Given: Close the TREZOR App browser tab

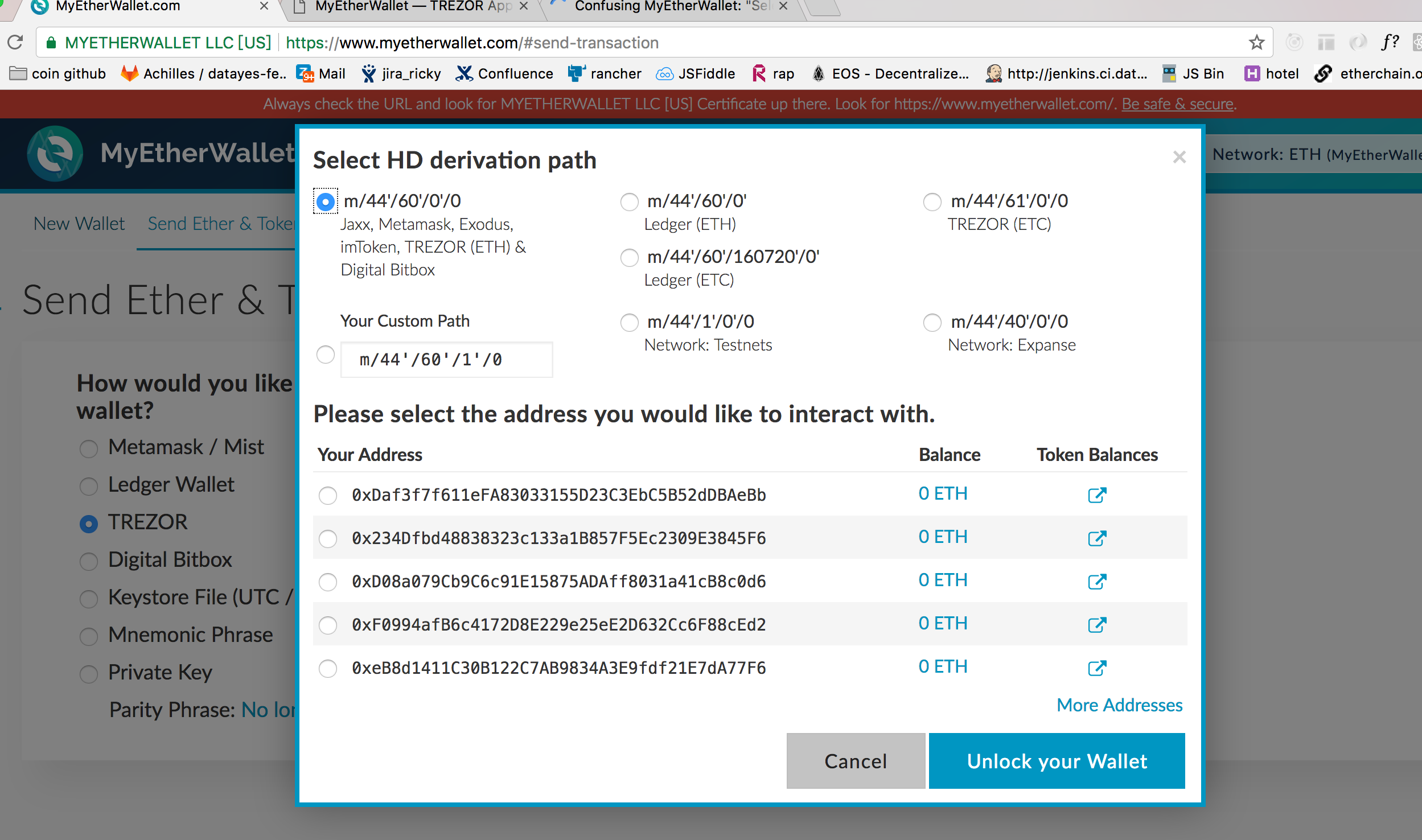Looking at the screenshot, I should (x=524, y=6).
